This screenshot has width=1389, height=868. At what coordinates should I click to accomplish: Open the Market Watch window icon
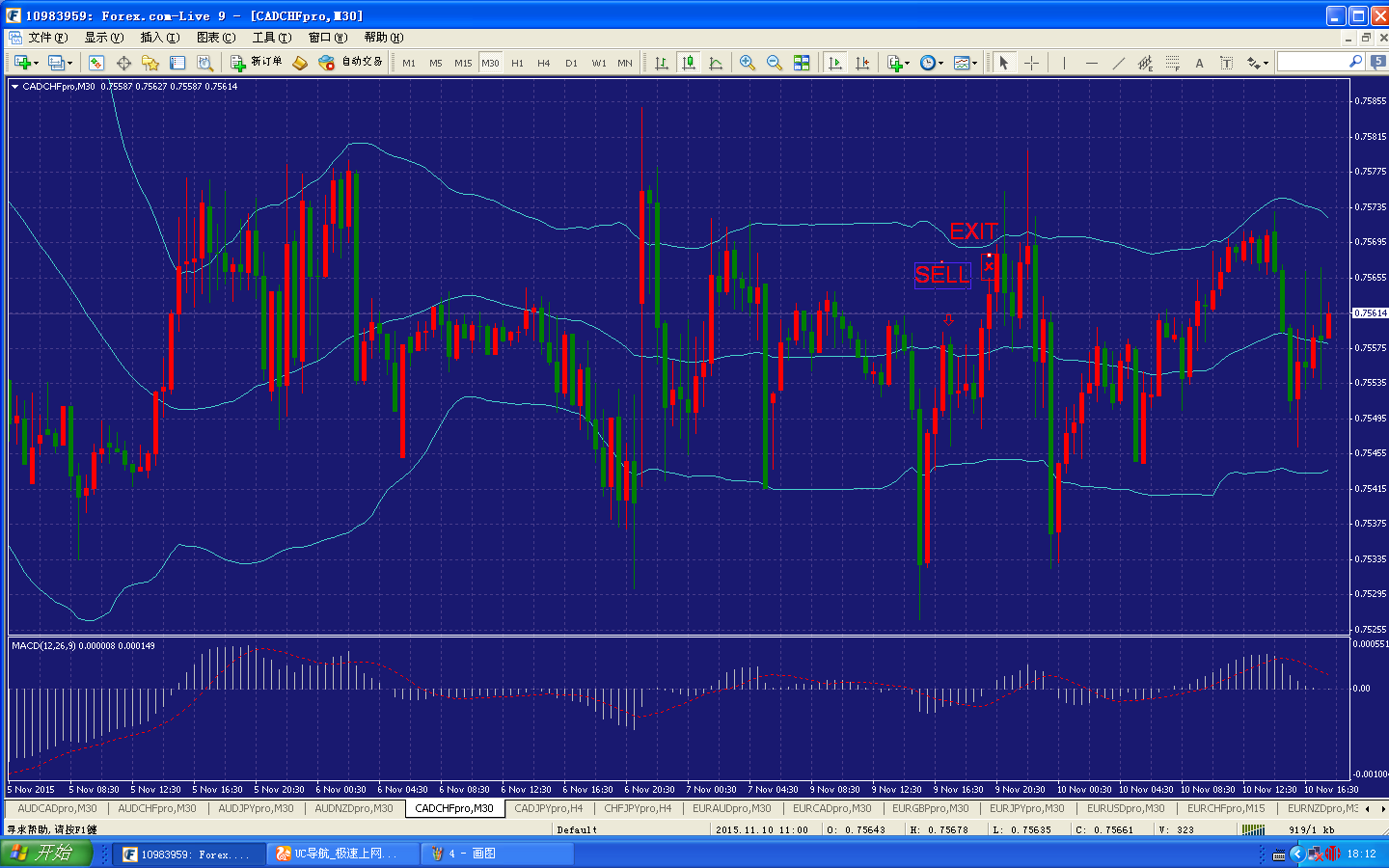95,63
